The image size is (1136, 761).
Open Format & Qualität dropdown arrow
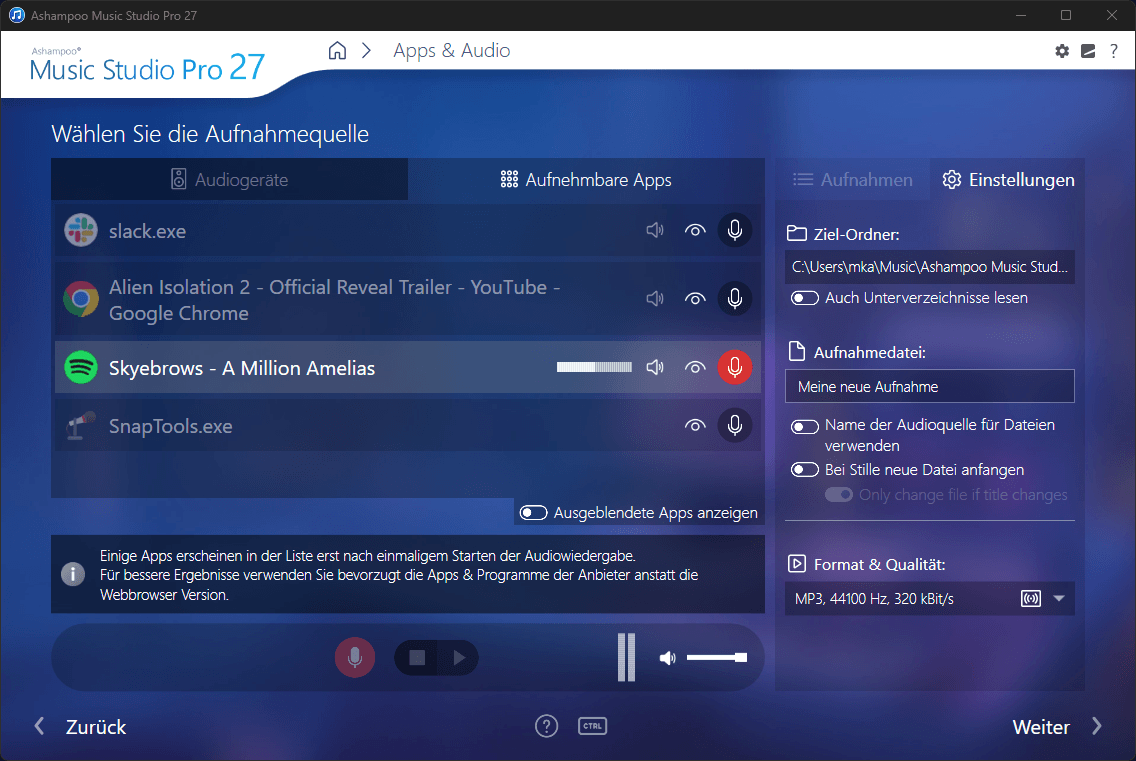1059,599
